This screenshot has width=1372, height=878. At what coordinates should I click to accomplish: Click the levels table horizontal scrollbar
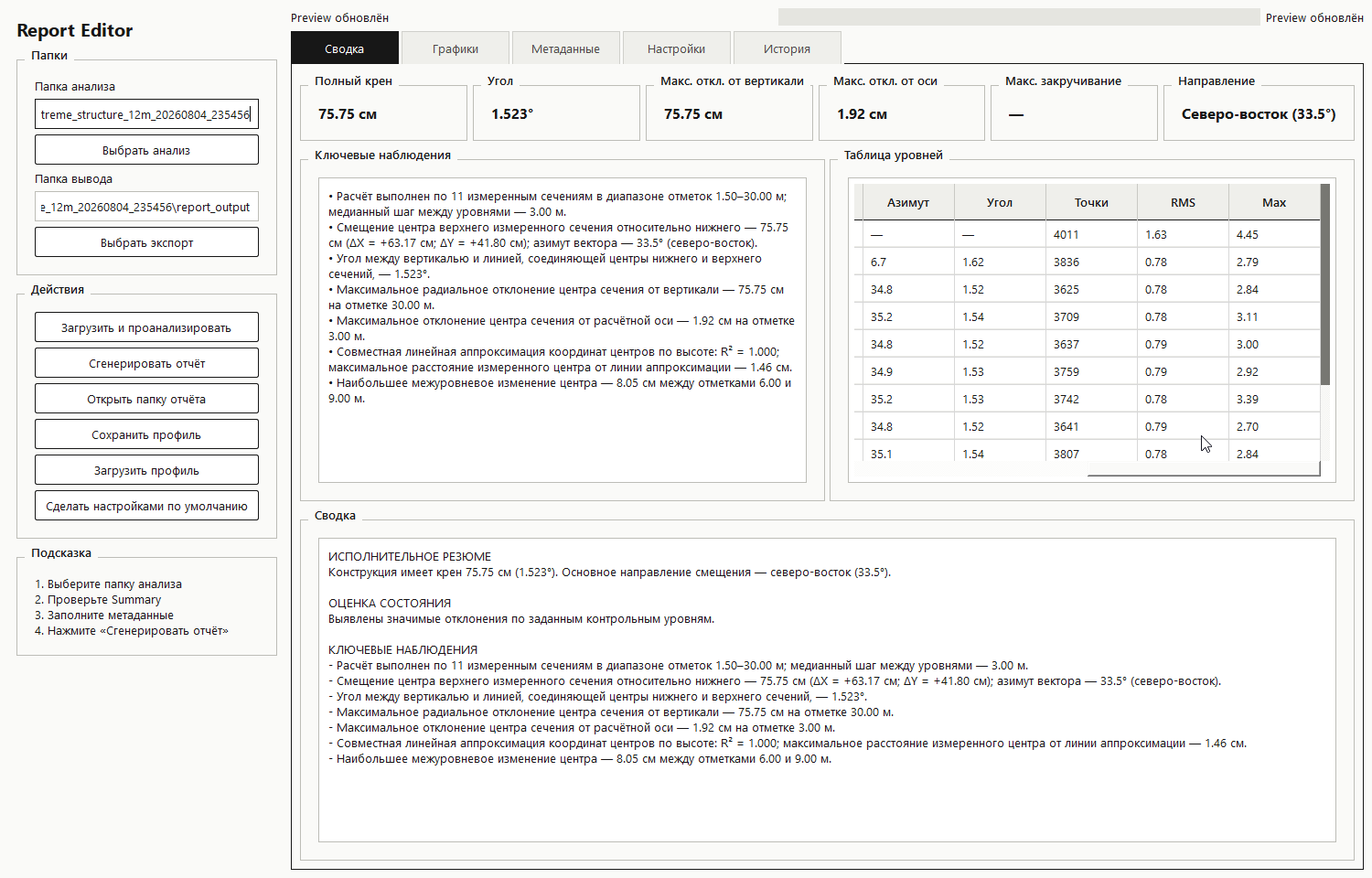tap(1203, 469)
